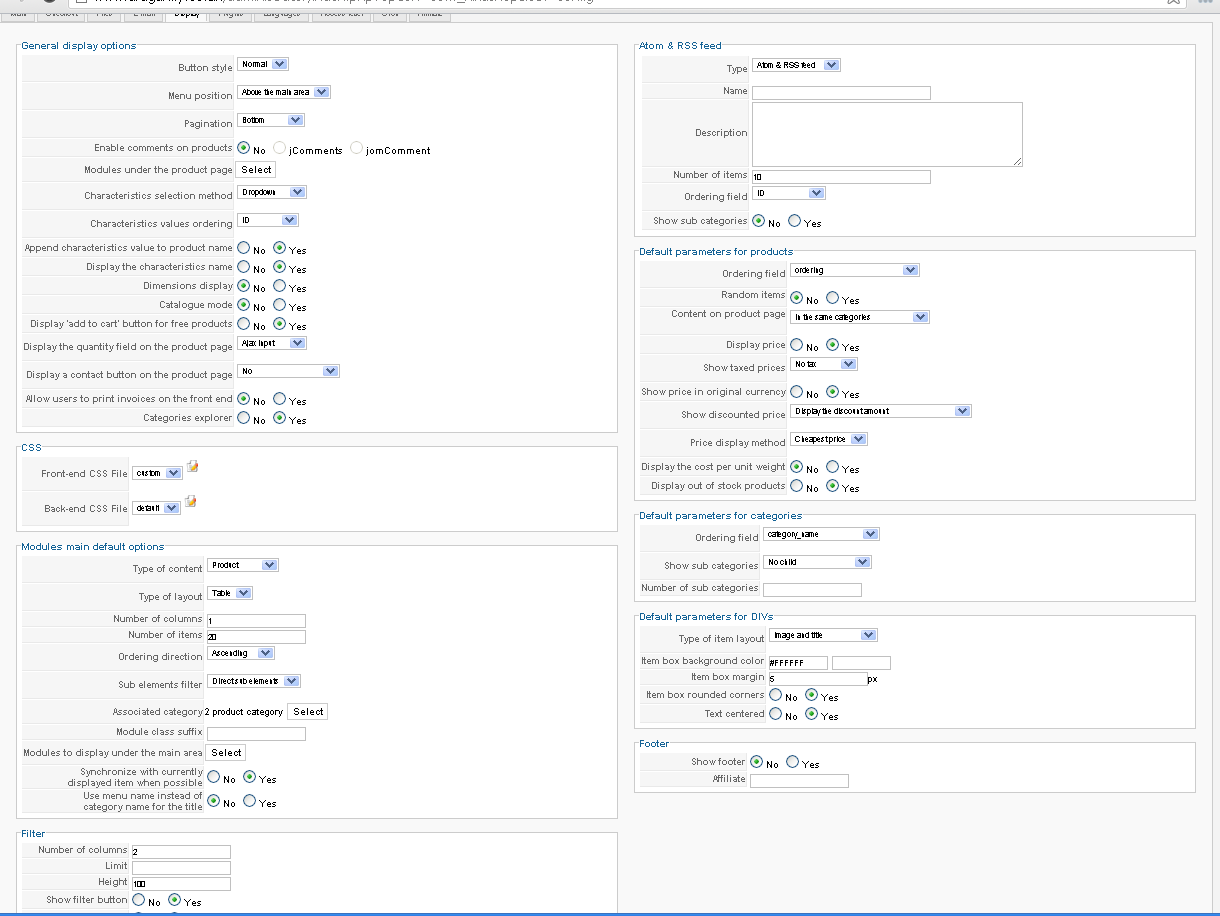Select the Associated category button

tap(308, 712)
